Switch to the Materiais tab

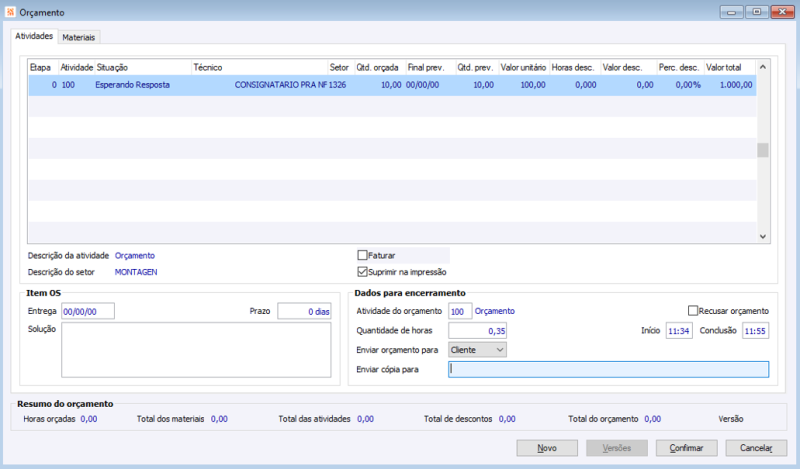click(79, 37)
